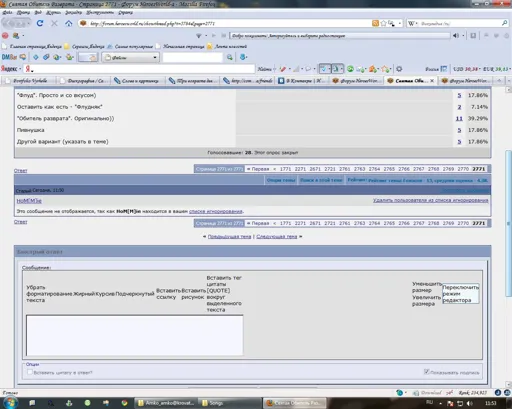Click the red record icon in radio toolbar
The image size is (512, 409).
click(5, 36)
